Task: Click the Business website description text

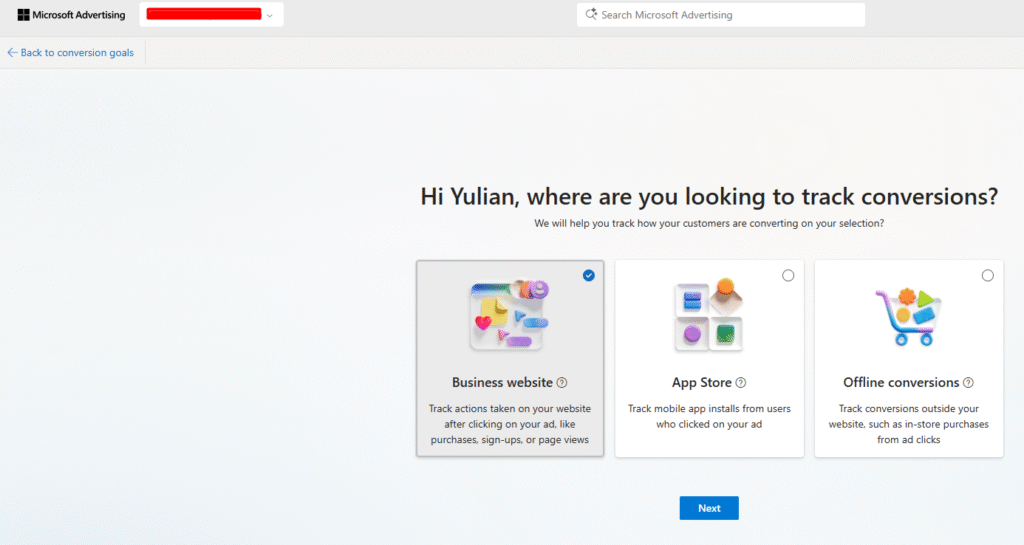Action: (509, 424)
